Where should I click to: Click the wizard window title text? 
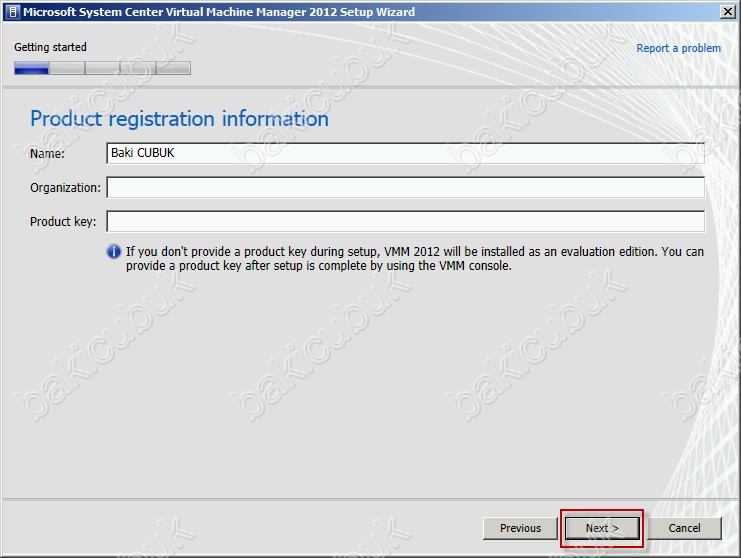tap(219, 12)
